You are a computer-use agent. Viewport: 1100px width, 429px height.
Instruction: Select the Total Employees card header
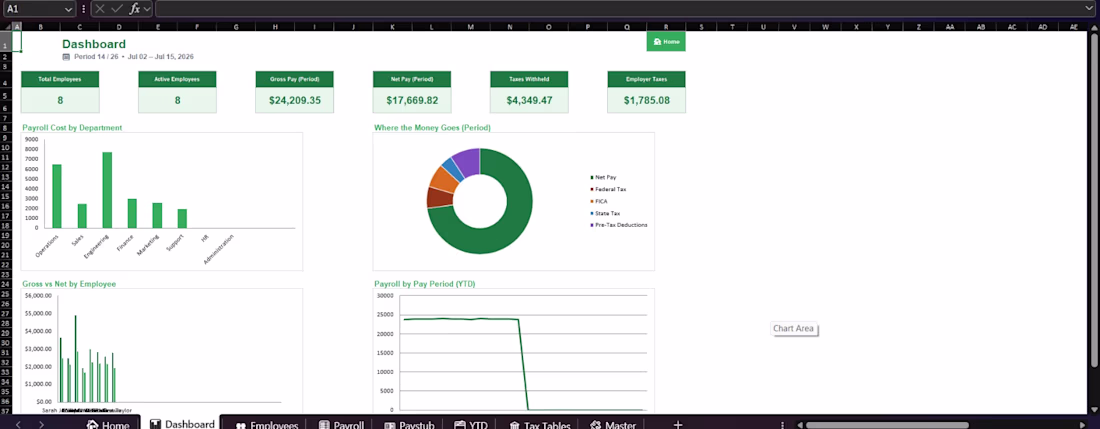60,79
